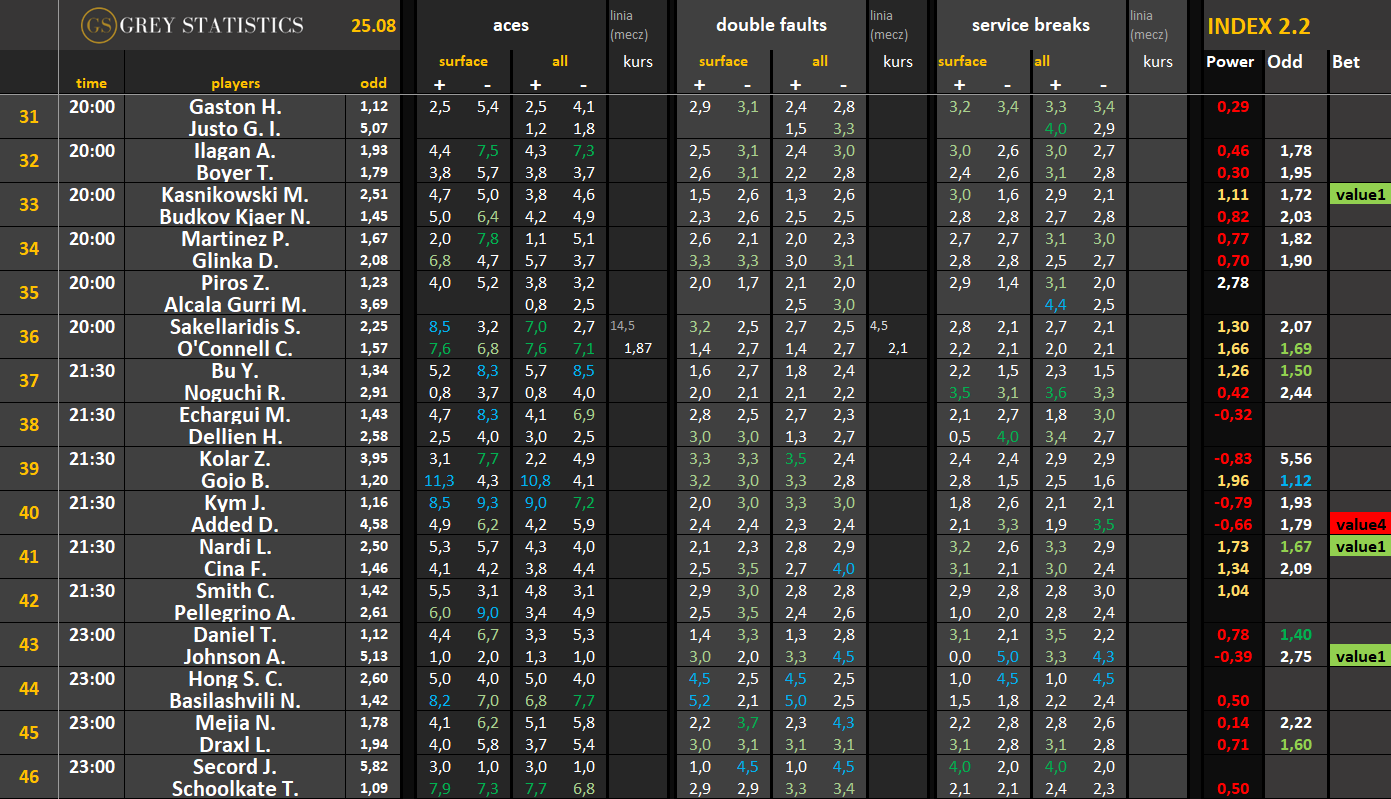
Task: Select the aces section header
Action: [511, 25]
